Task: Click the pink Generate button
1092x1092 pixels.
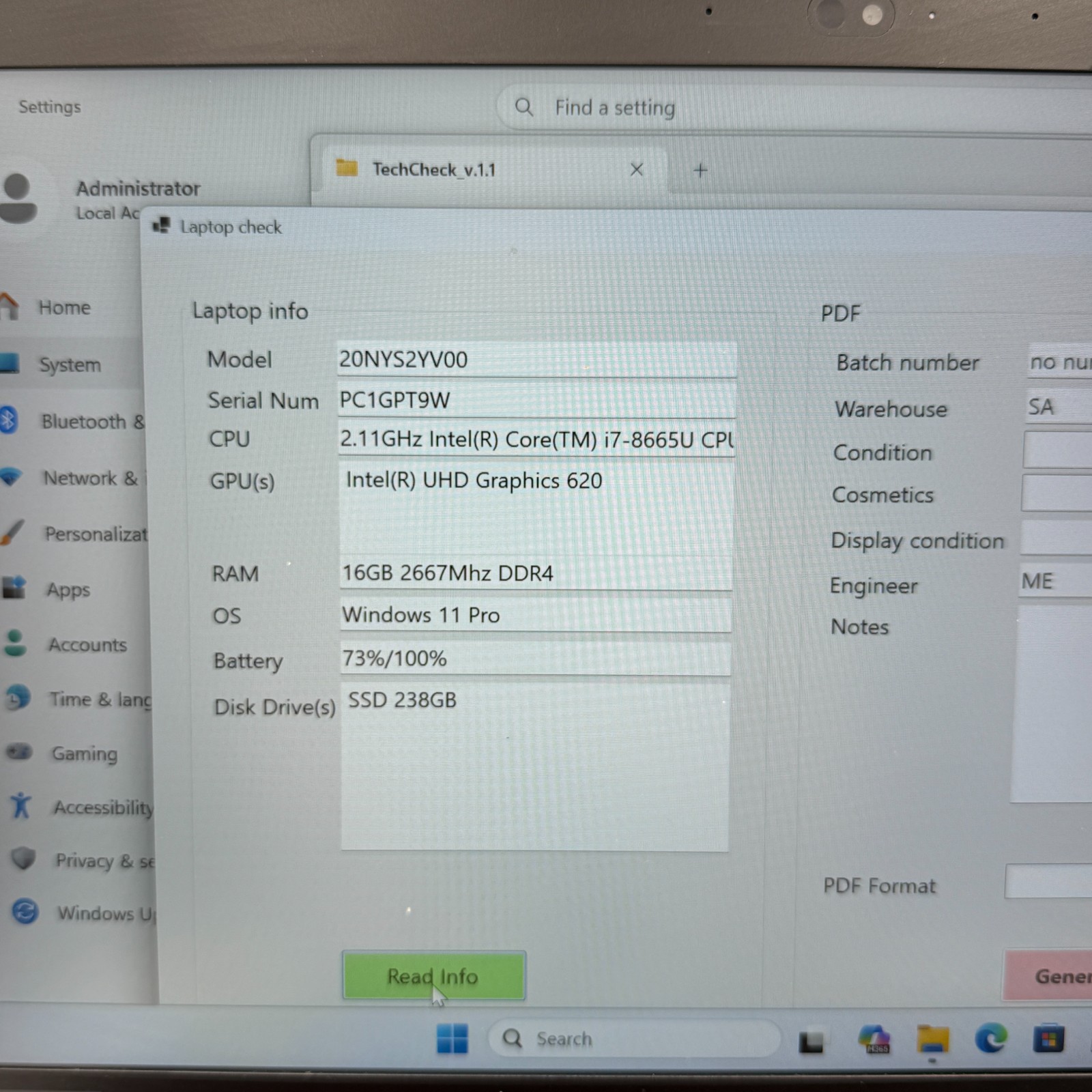Action: (1049, 975)
